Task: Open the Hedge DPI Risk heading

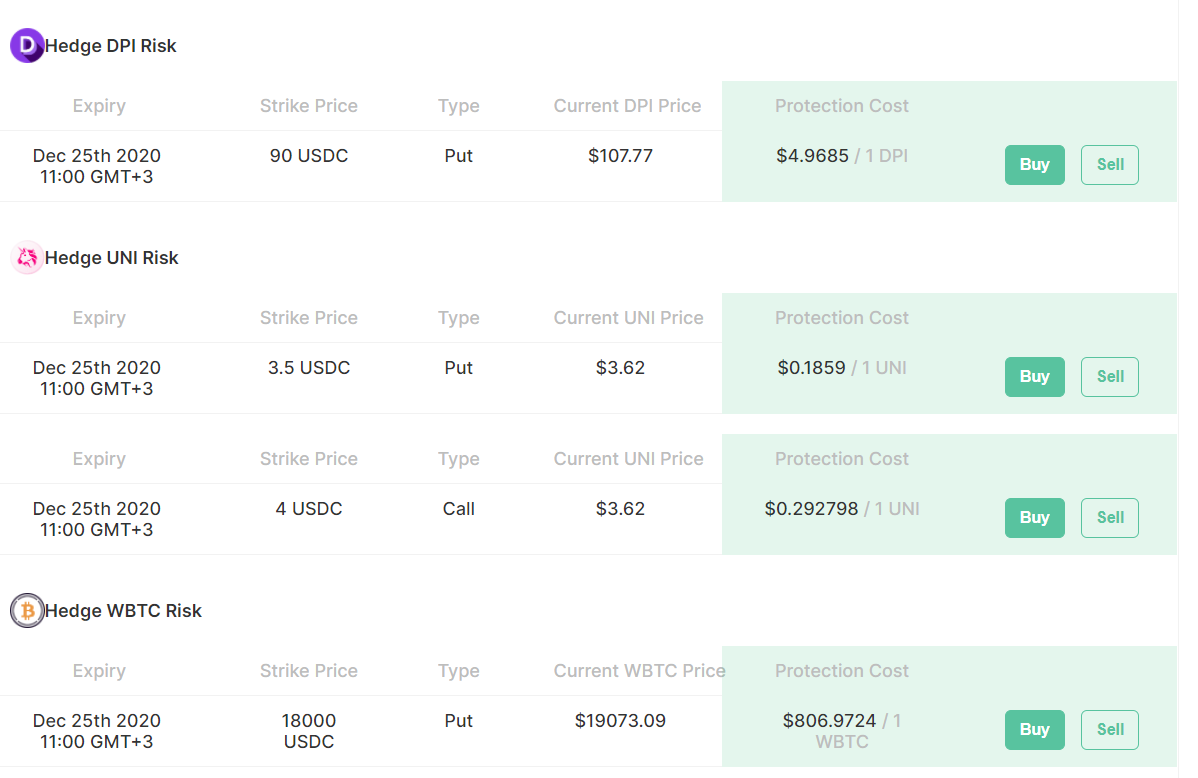Action: [111, 46]
